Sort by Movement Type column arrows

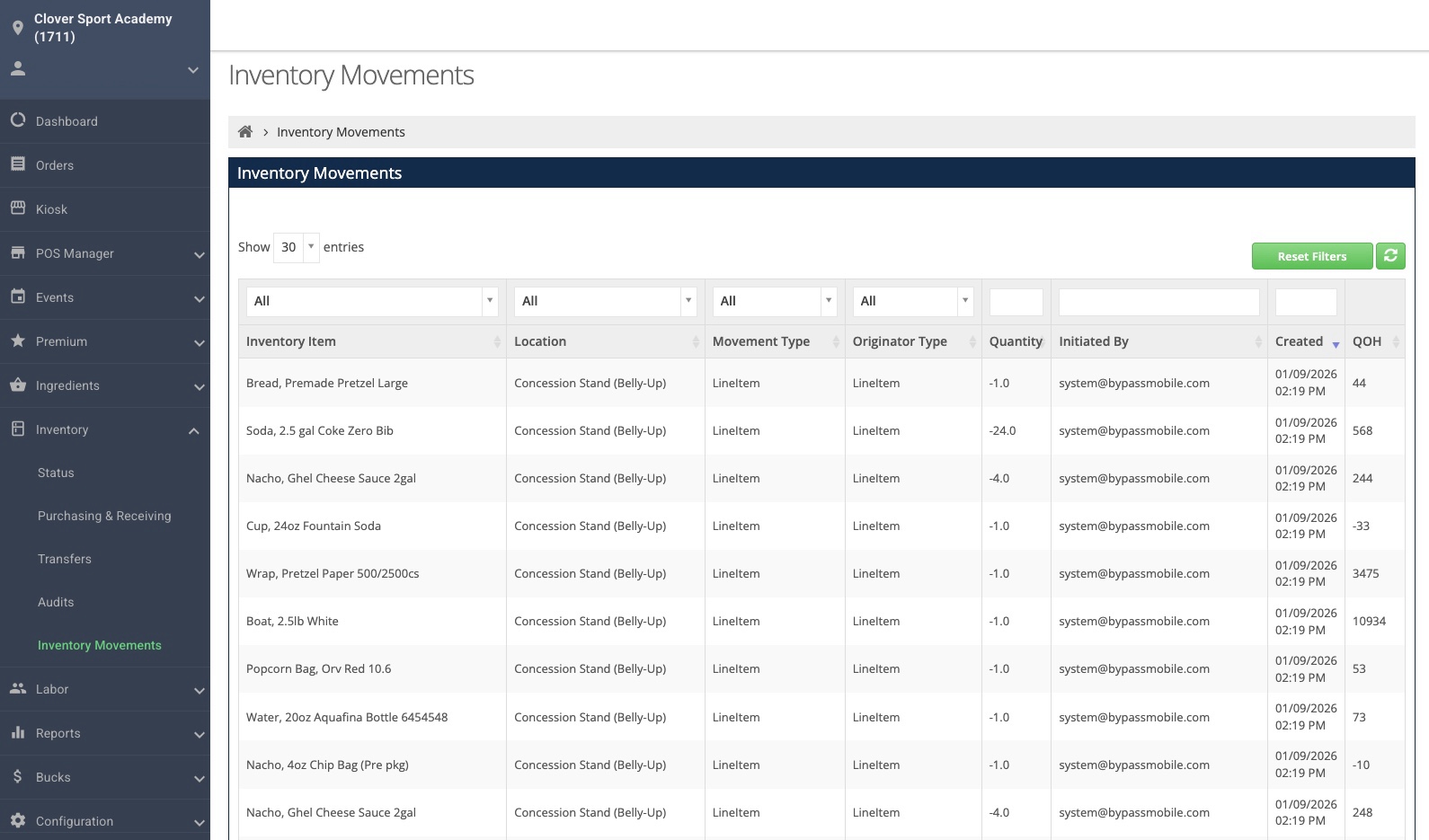click(836, 341)
